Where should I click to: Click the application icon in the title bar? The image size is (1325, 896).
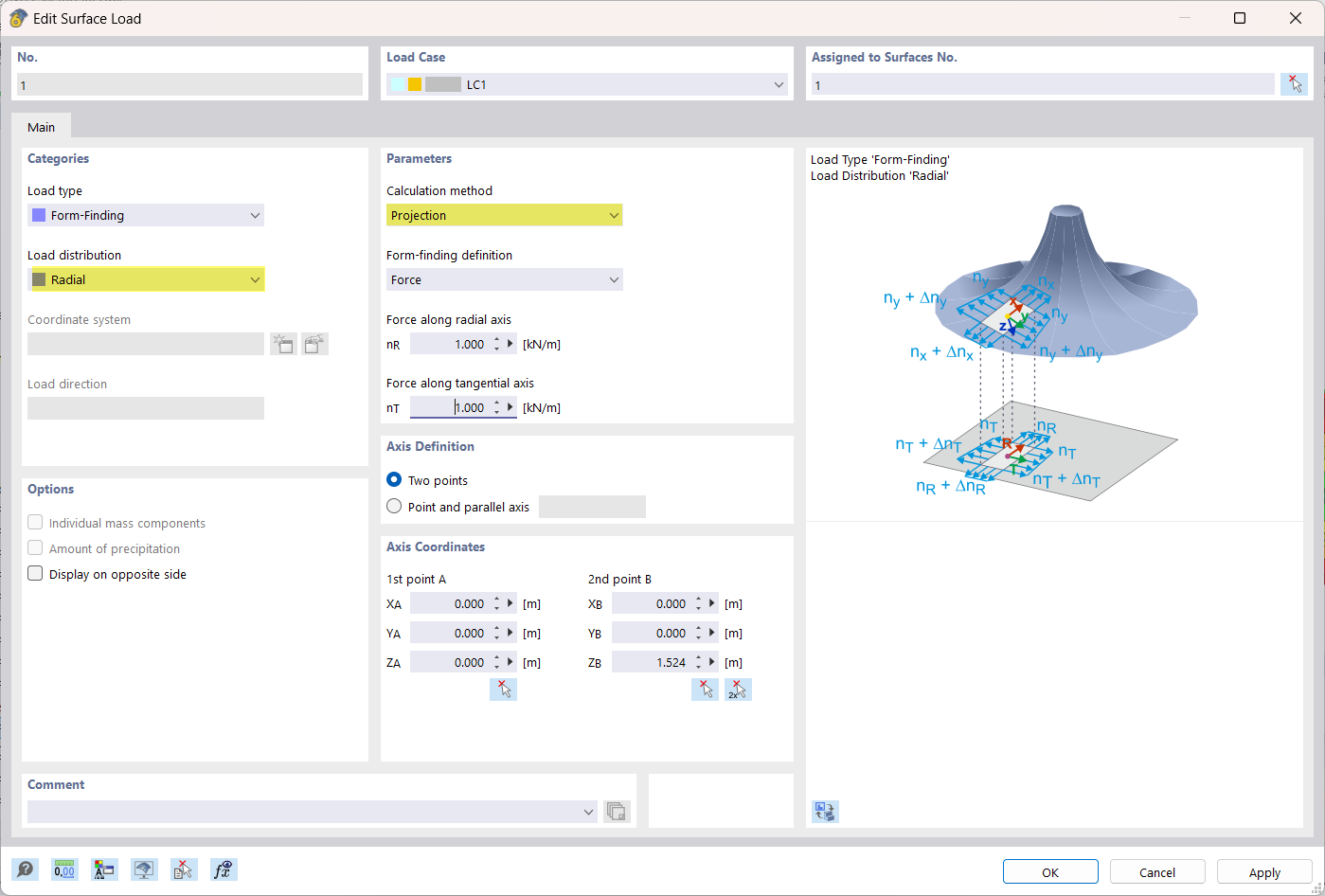(x=18, y=18)
